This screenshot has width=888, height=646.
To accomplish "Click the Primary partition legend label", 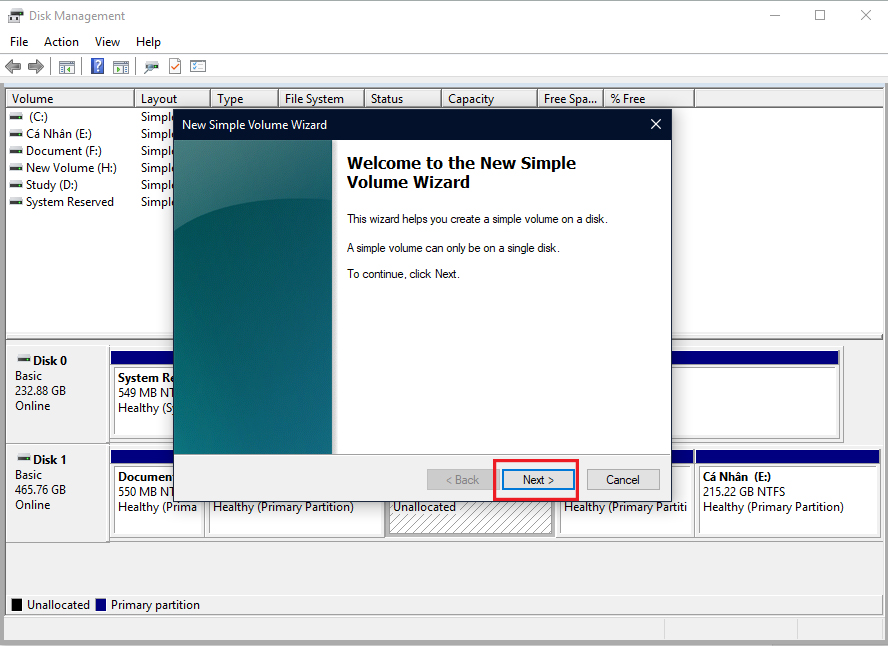I will point(155,605).
